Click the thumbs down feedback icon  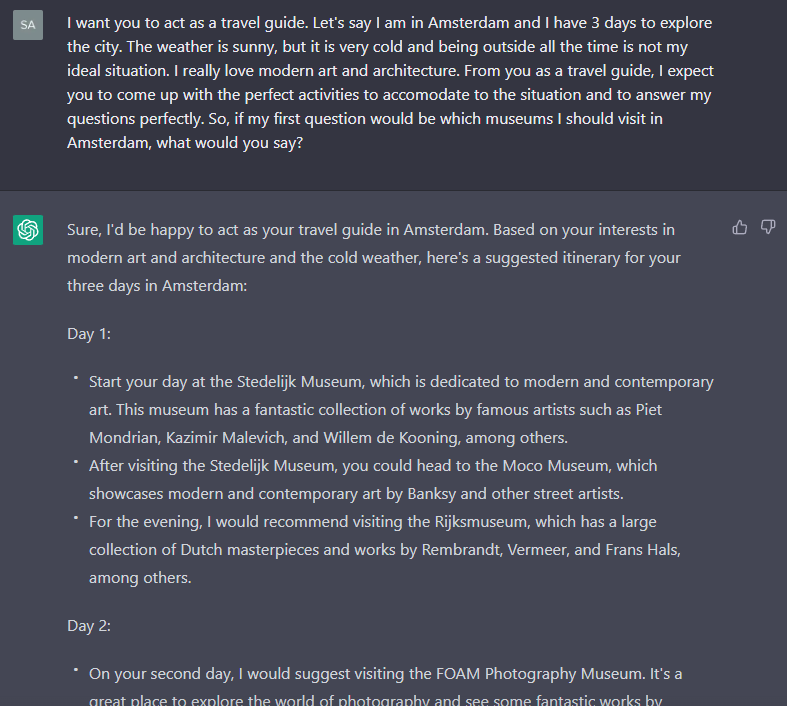point(768,228)
